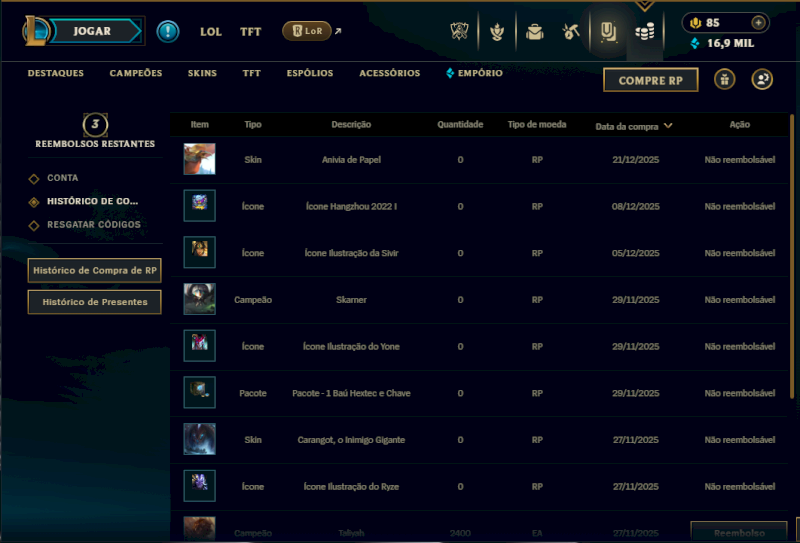Click the Ícone Hangzhou 2022 I thumbnail
This screenshot has height=543, width=800.
tap(199, 205)
